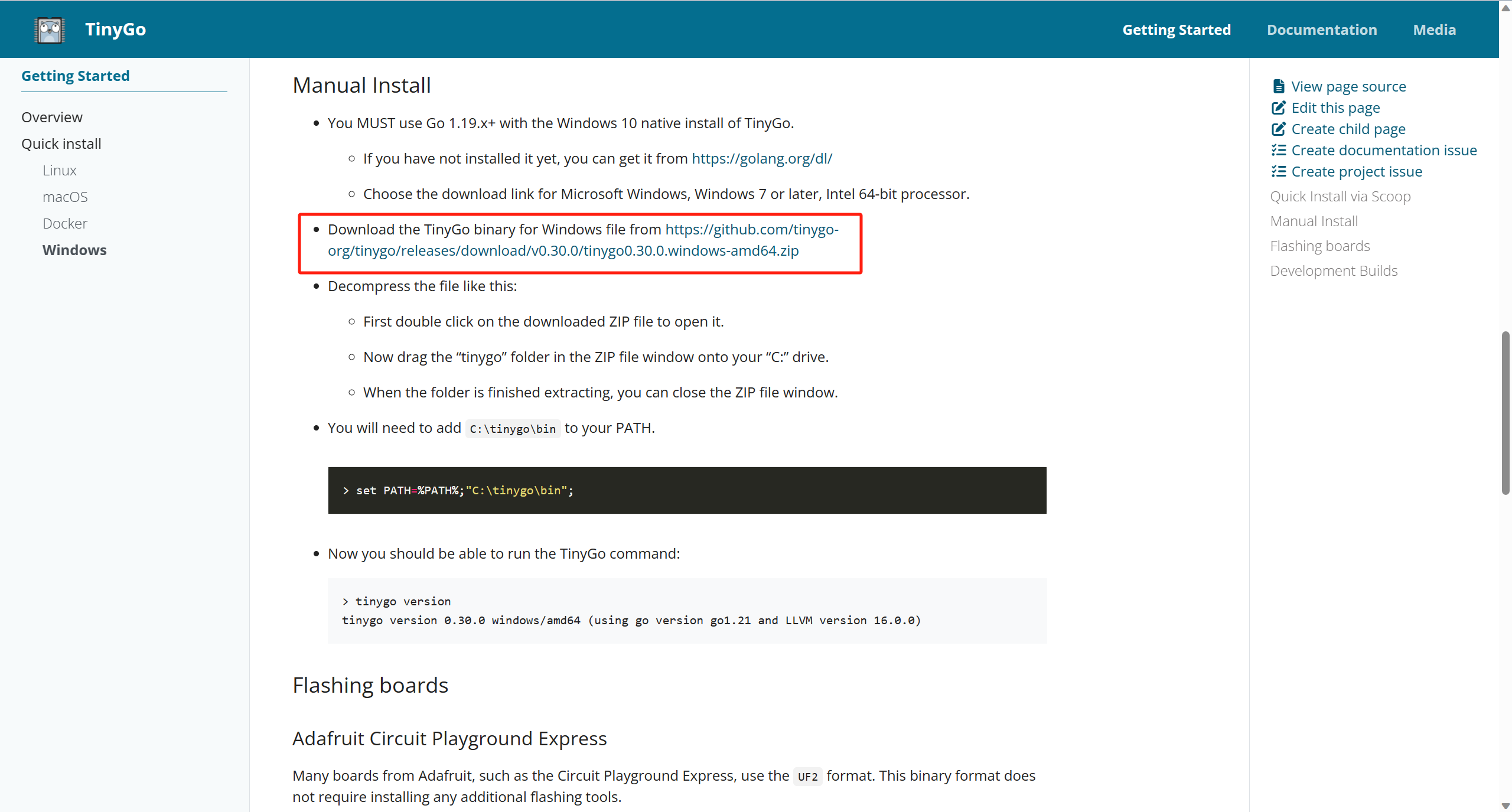Screen dimensions: 1512x812
Task: Select Getting Started in the top navigation
Action: point(1176,29)
